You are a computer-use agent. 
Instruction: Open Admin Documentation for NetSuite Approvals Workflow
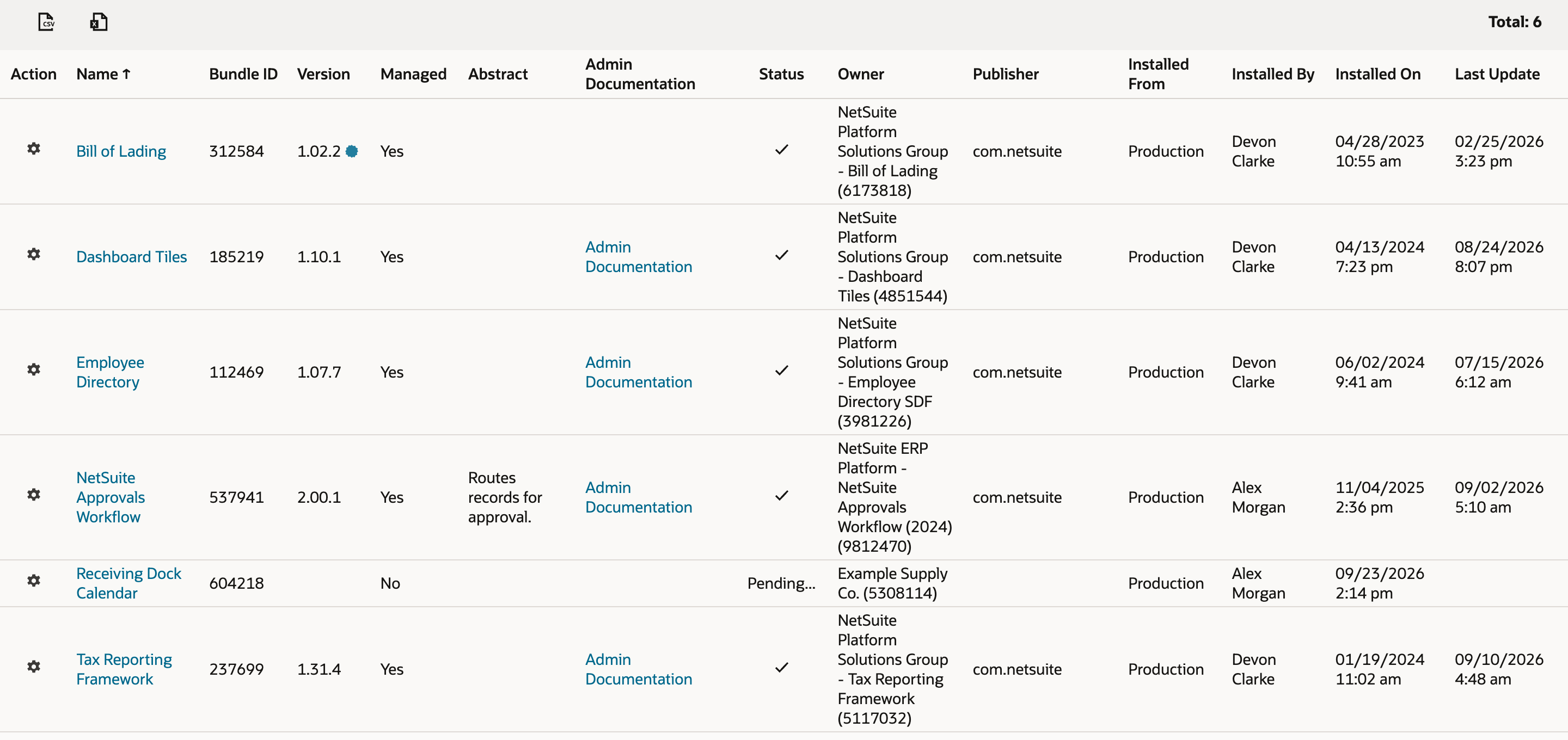coord(639,498)
